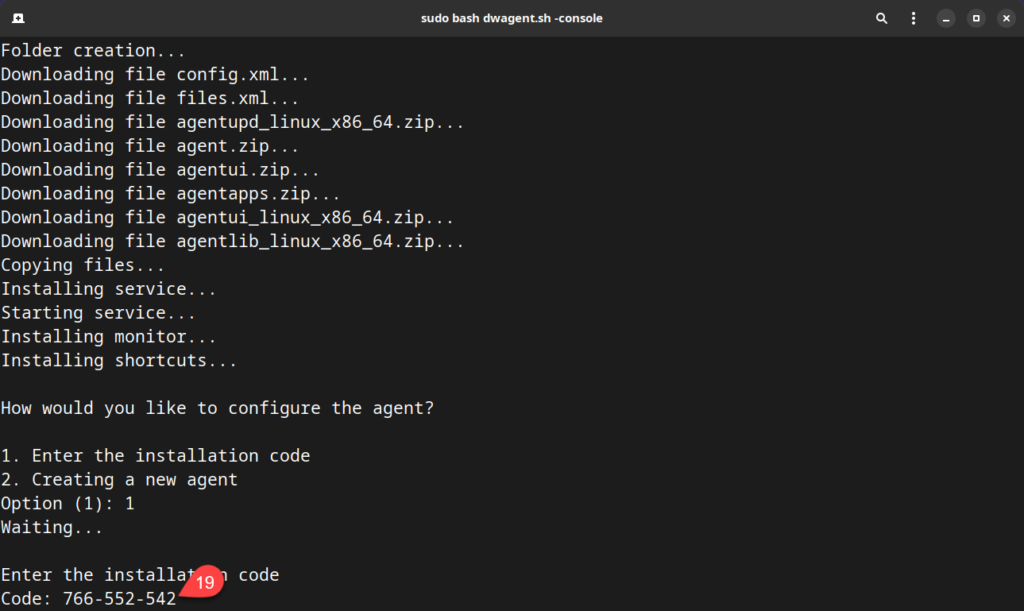
Task: Expand the kebab menu for terminal preferences
Action: (913, 17)
